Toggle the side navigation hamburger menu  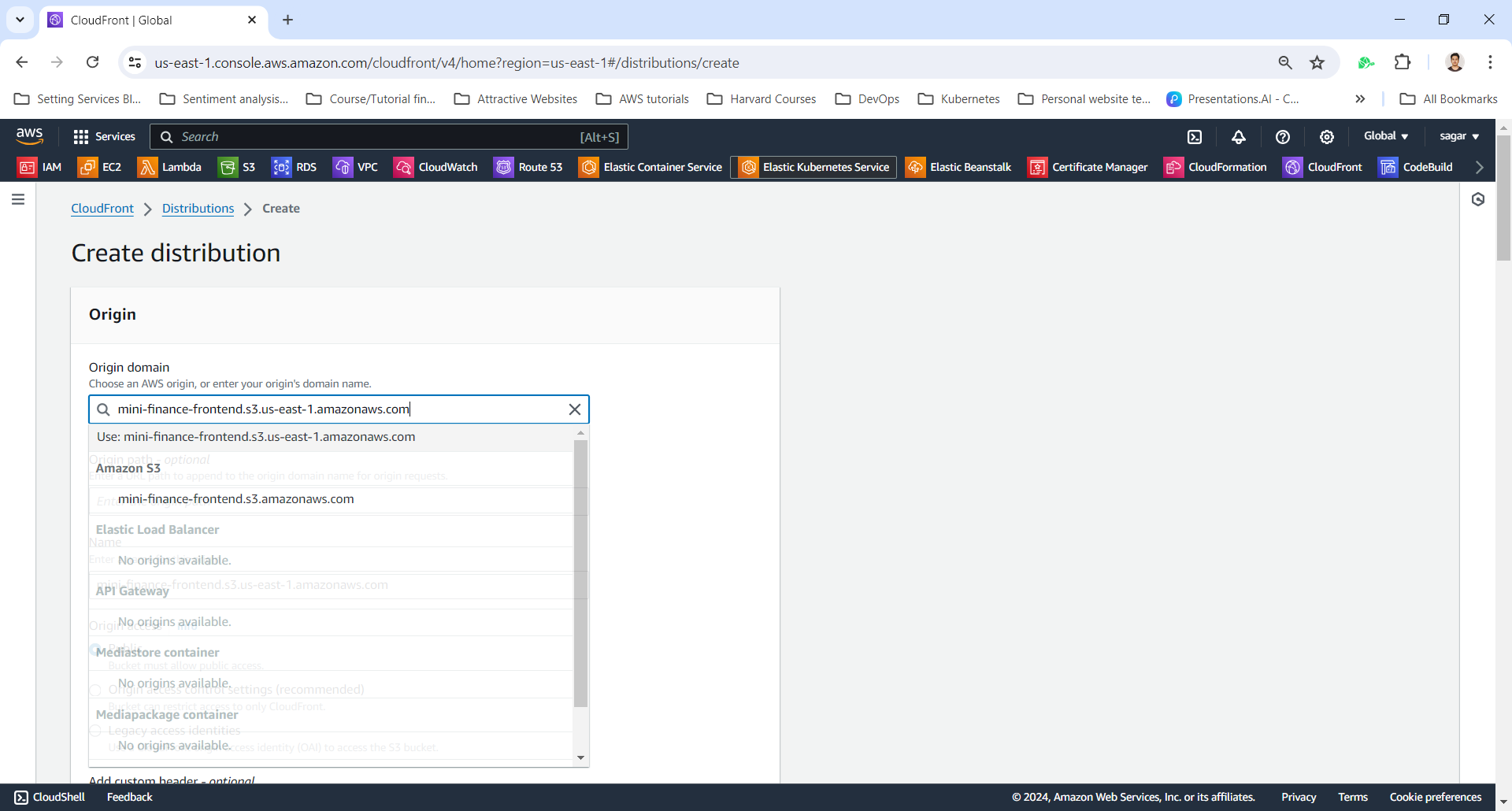click(18, 200)
